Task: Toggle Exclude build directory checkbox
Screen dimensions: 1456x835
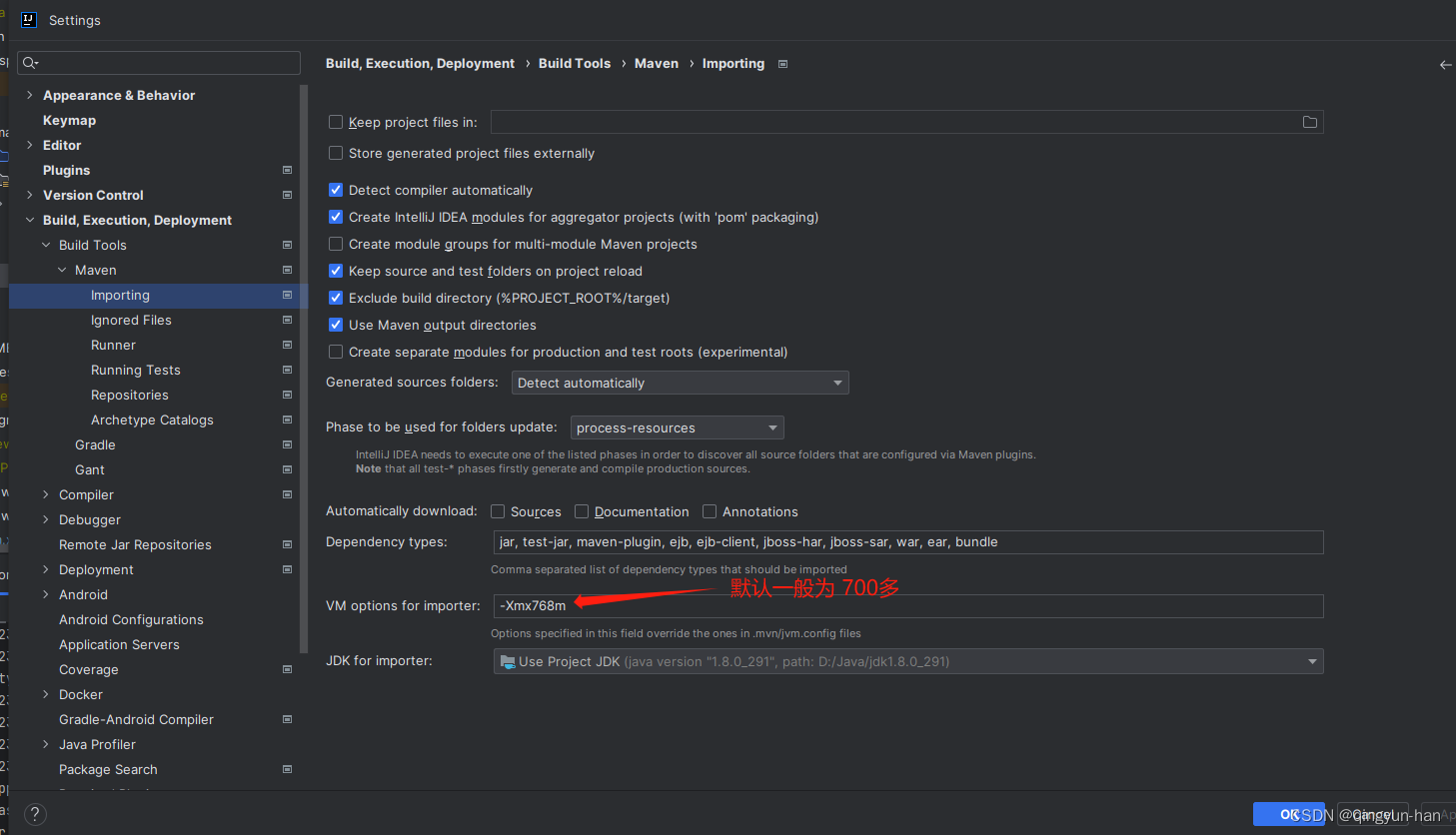Action: (336, 298)
